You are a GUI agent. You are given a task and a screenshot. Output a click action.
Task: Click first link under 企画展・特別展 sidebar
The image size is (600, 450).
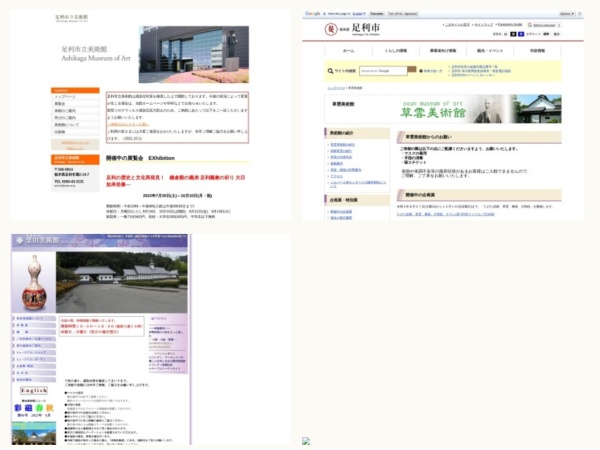pyautogui.click(x=341, y=212)
